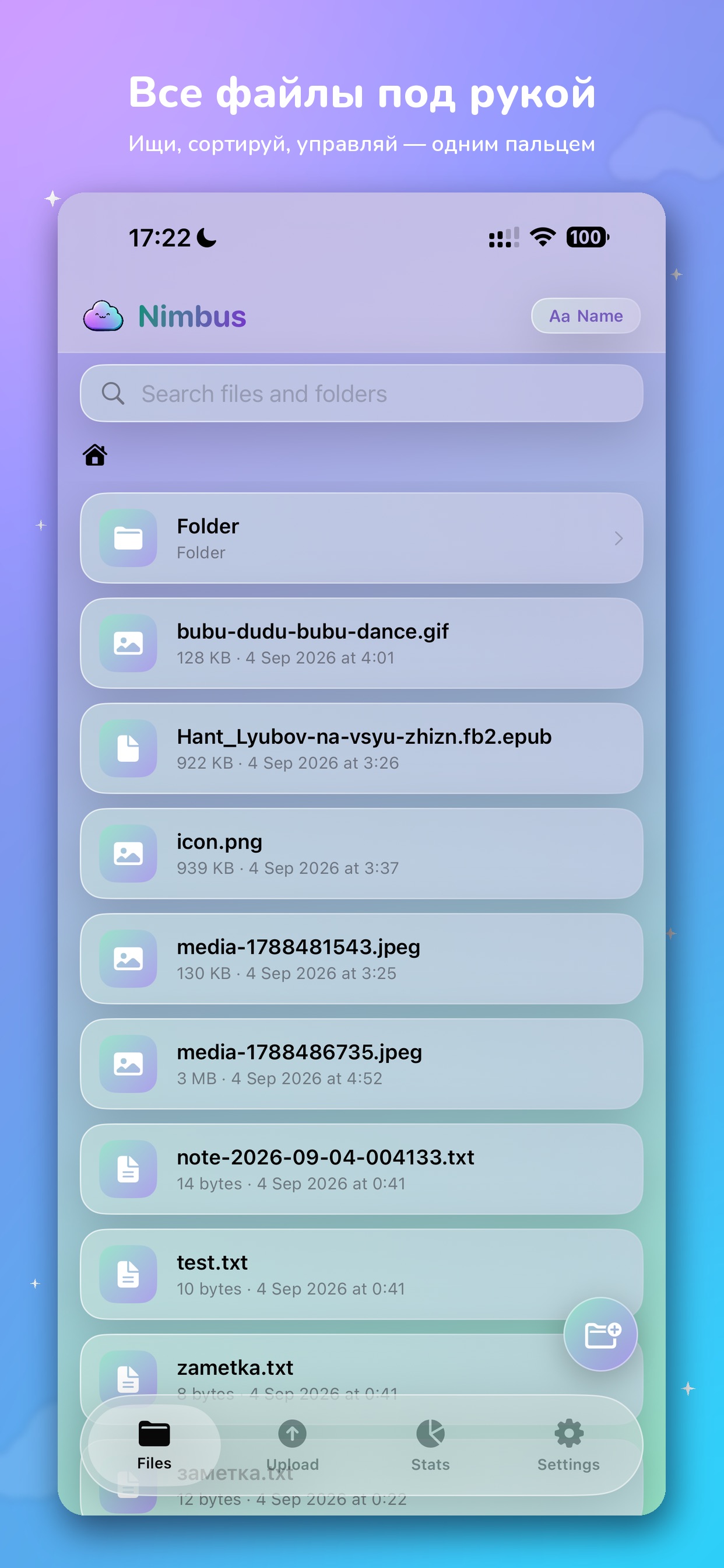Open bubu-dudu-bubu-dance.gif file

[x=361, y=643]
